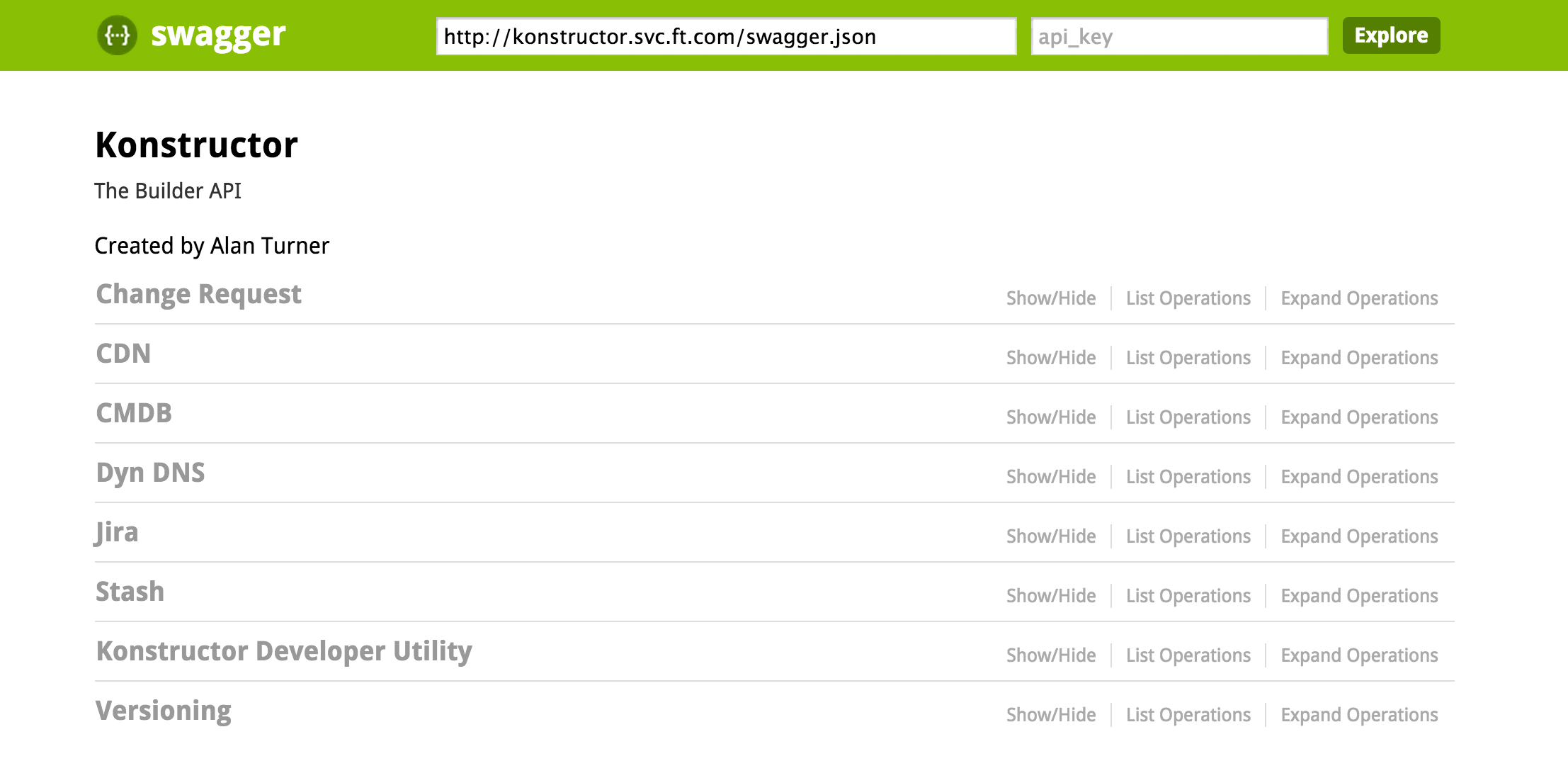Click 'Created by Alan Turner' text
The width and height of the screenshot is (1568, 778).
tap(212, 246)
